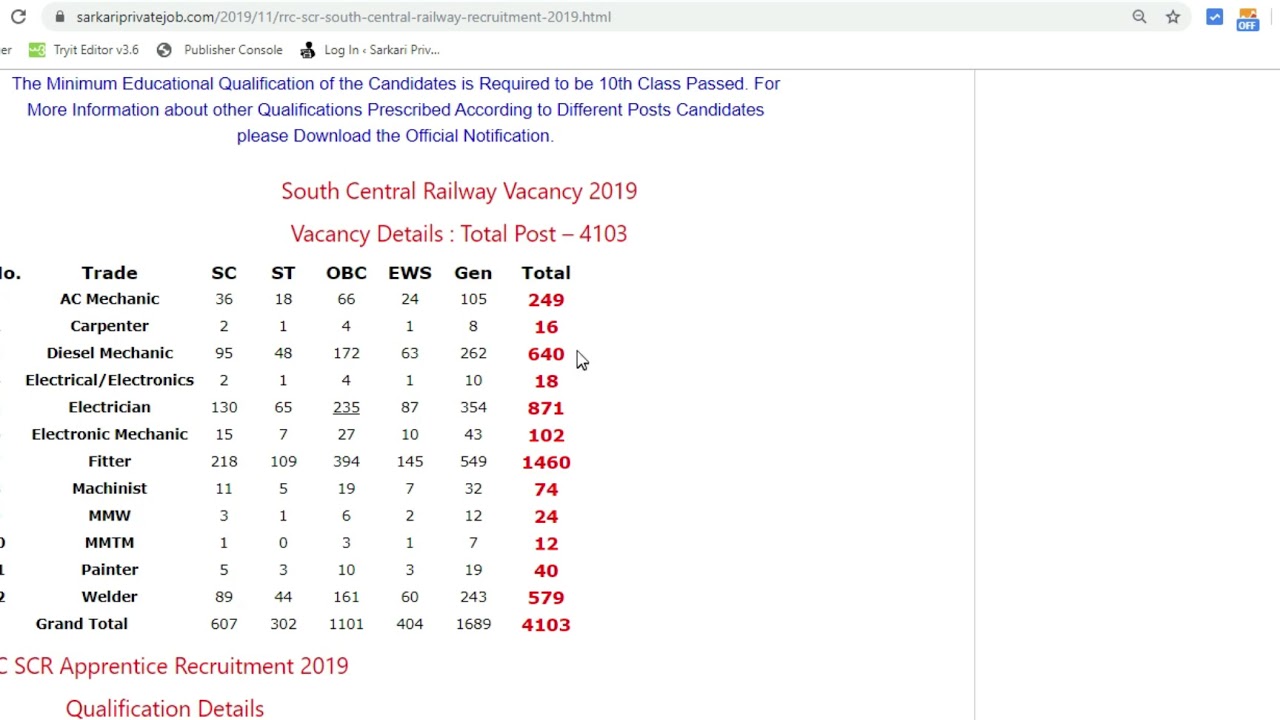Open the Tryit Editor v3.6 bookmark
Screen dimensions: 1280x720
click(x=84, y=50)
